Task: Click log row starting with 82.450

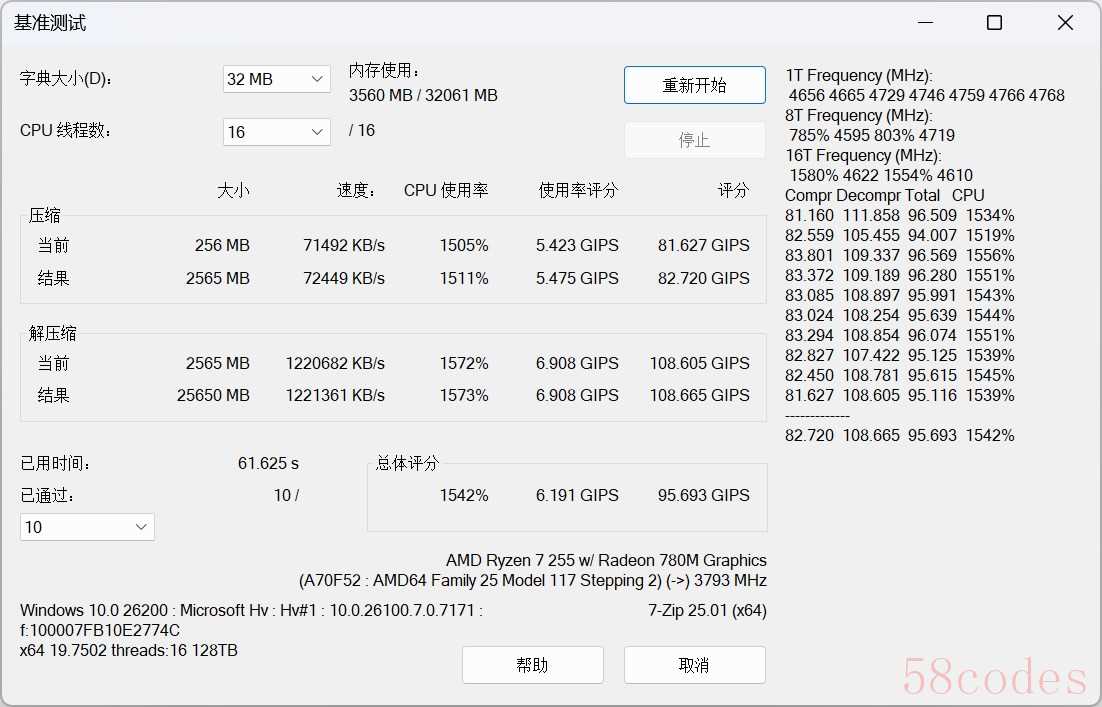Action: point(900,376)
